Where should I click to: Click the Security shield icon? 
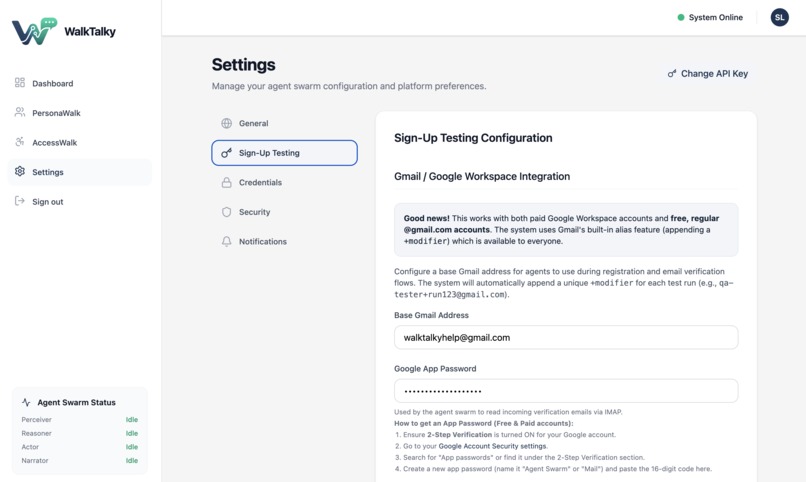click(226, 212)
